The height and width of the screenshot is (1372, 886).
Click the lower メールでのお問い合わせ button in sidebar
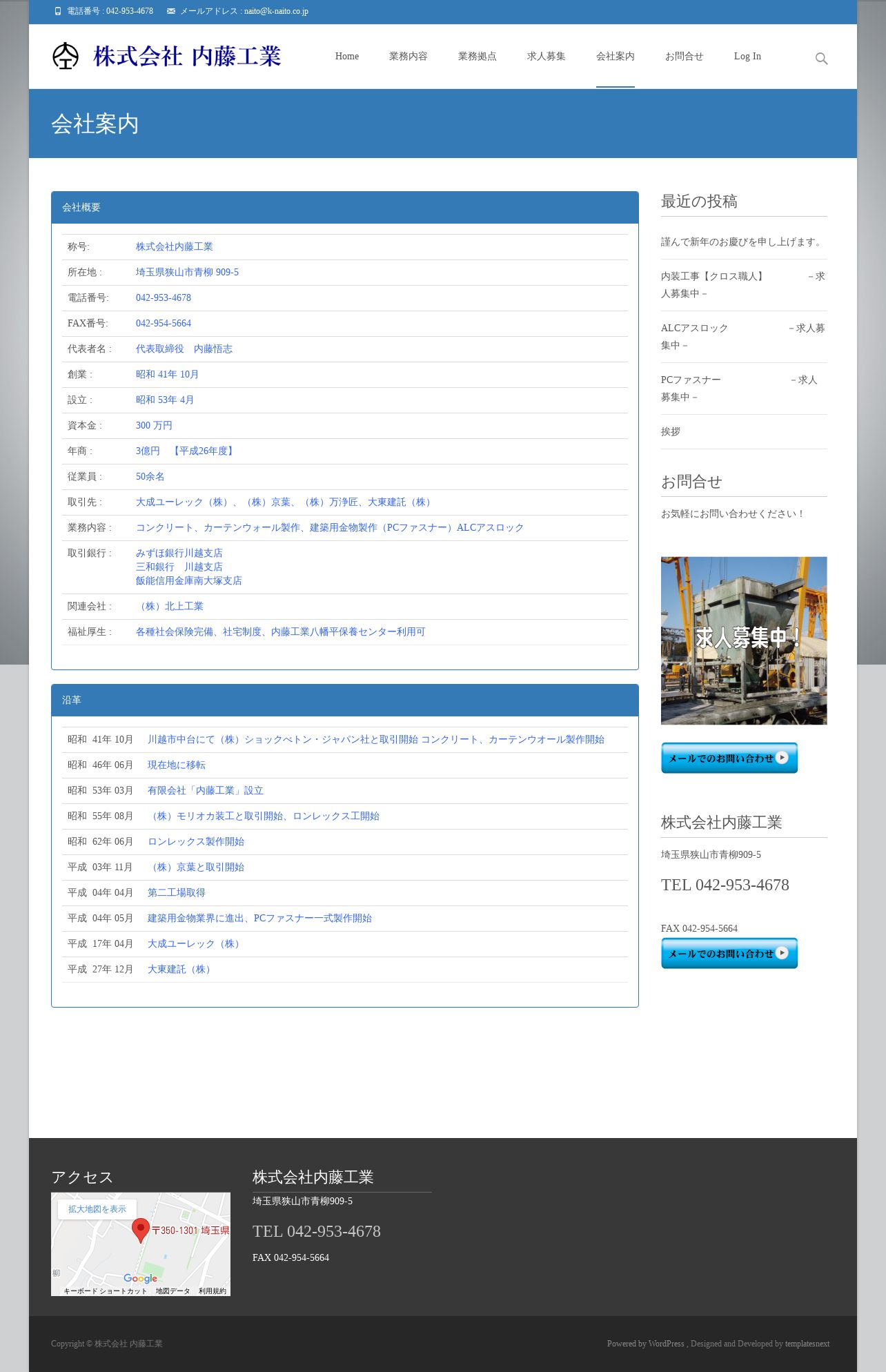(729, 953)
